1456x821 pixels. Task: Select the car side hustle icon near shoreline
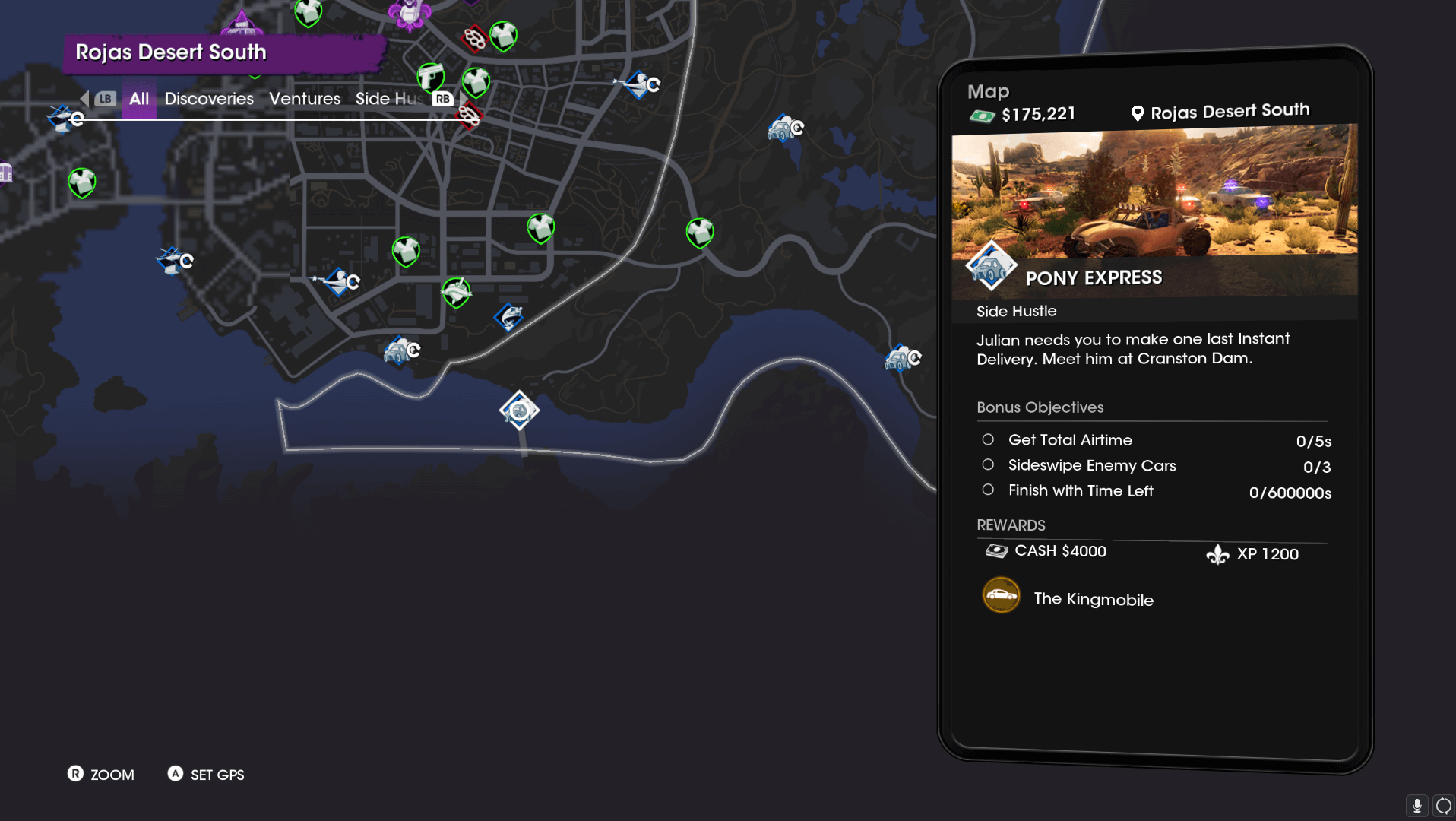[x=401, y=351]
